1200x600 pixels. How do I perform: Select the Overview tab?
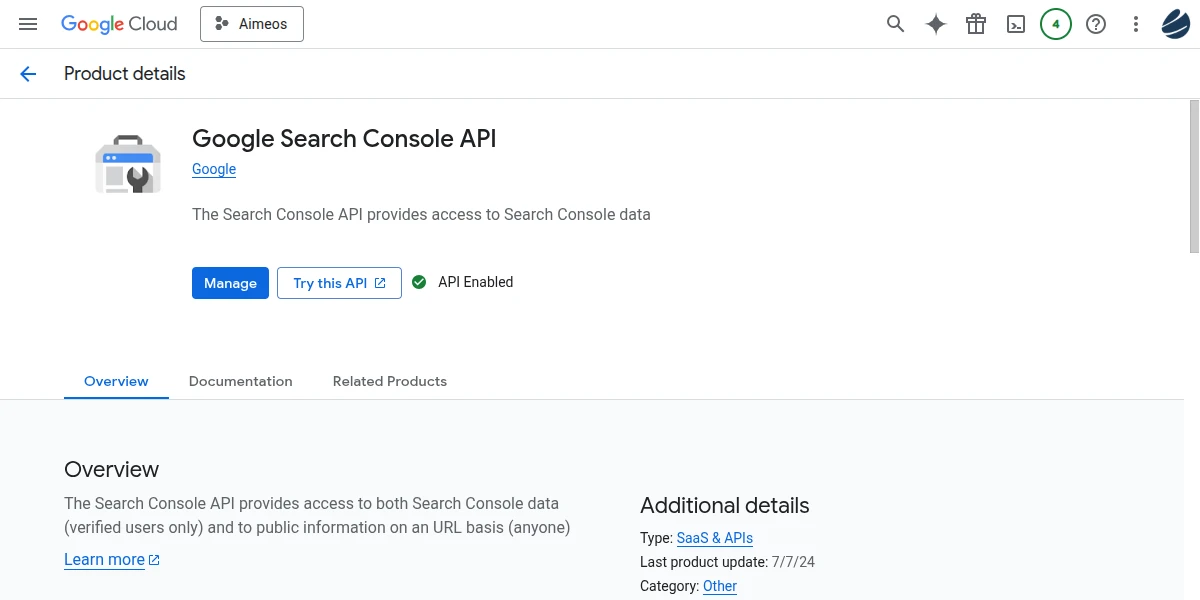coord(116,381)
